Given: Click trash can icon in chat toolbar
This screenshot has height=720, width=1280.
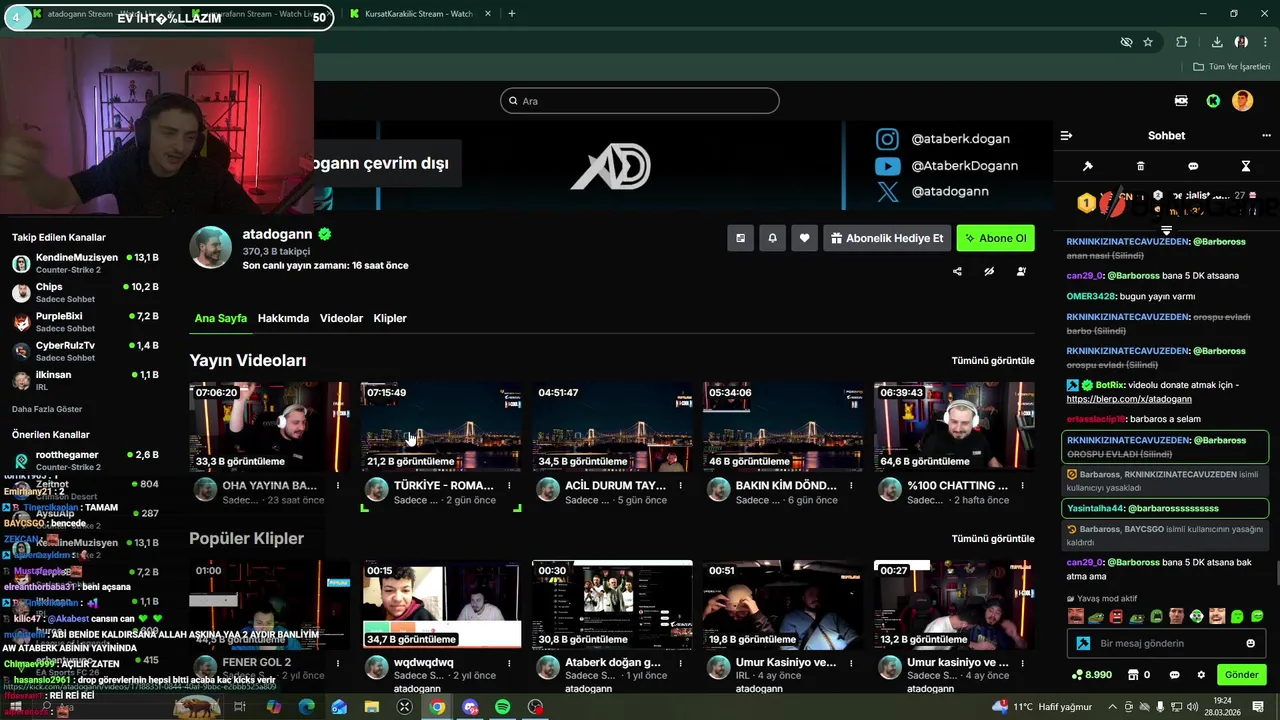Looking at the screenshot, I should point(1140,166).
